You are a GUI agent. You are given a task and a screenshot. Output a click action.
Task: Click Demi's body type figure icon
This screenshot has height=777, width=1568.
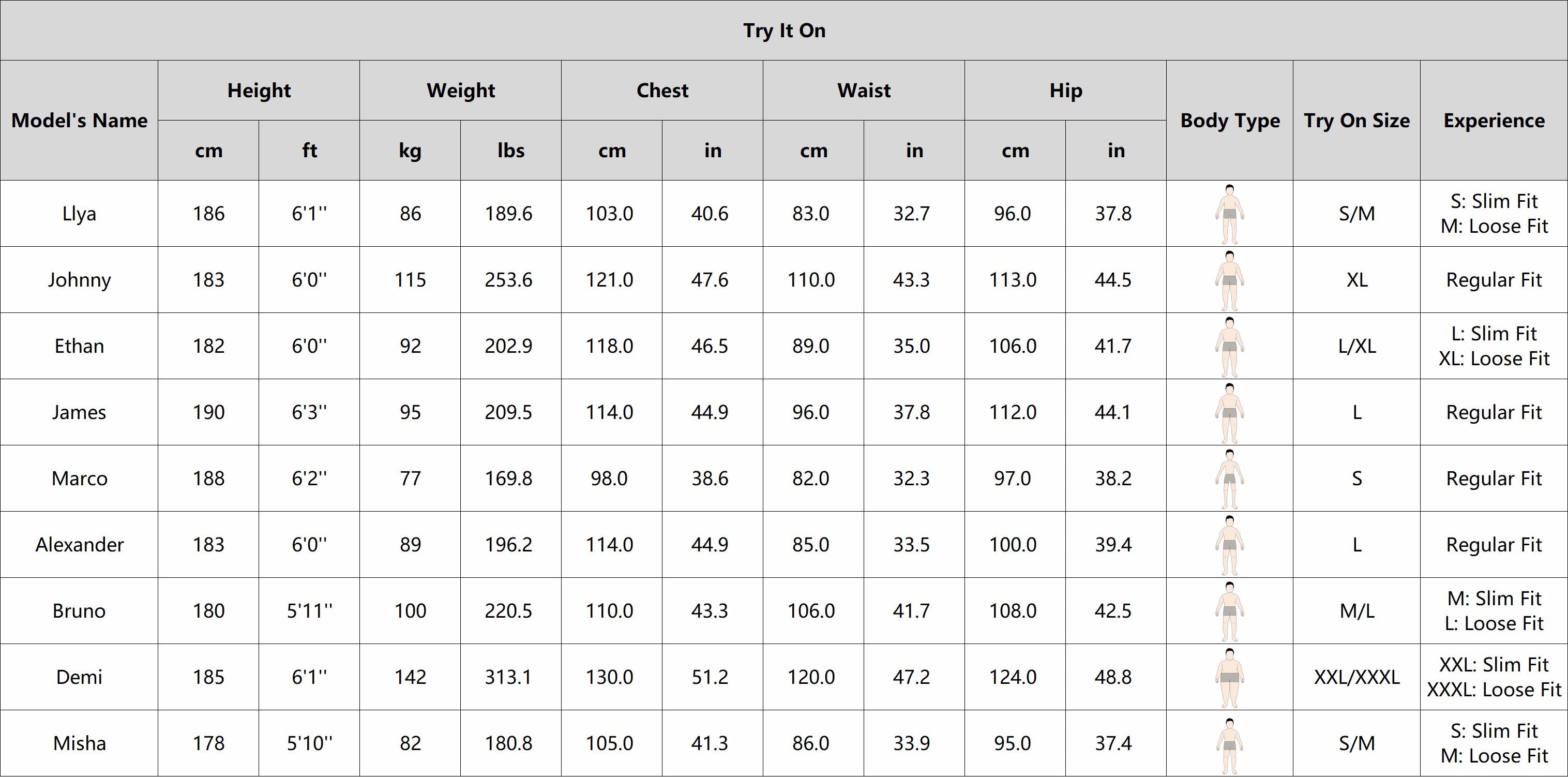pyautogui.click(x=1229, y=677)
